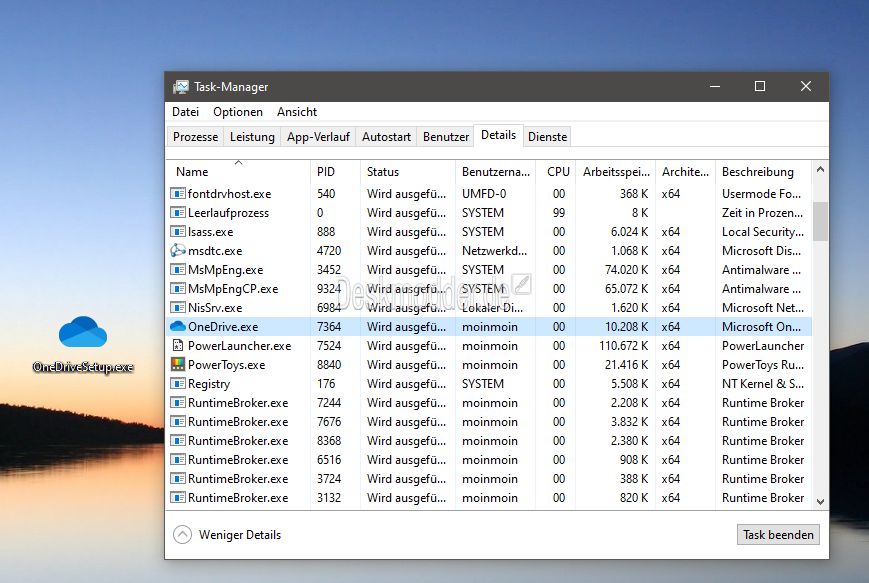Select the MsMpEngCP.exe process icon
Viewport: 869px width, 583px height.
(177, 289)
